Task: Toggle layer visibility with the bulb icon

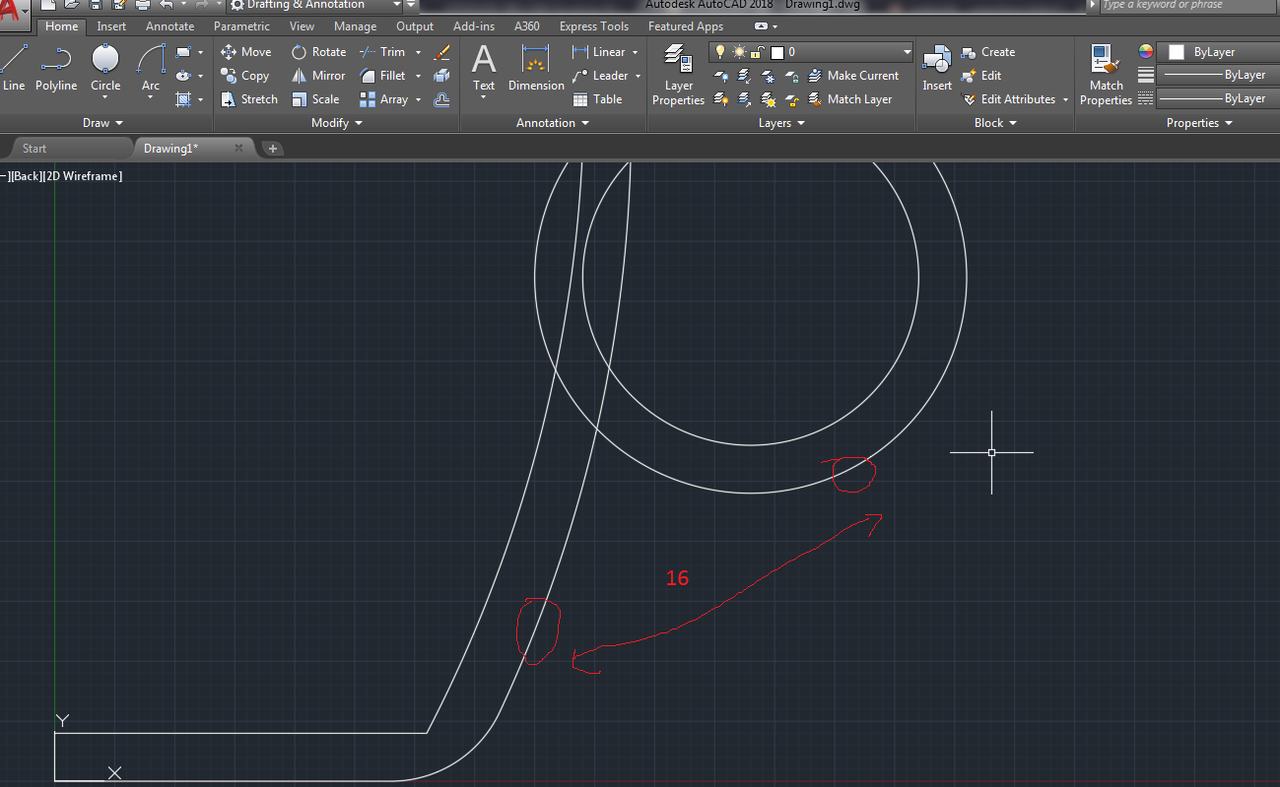Action: tap(719, 51)
